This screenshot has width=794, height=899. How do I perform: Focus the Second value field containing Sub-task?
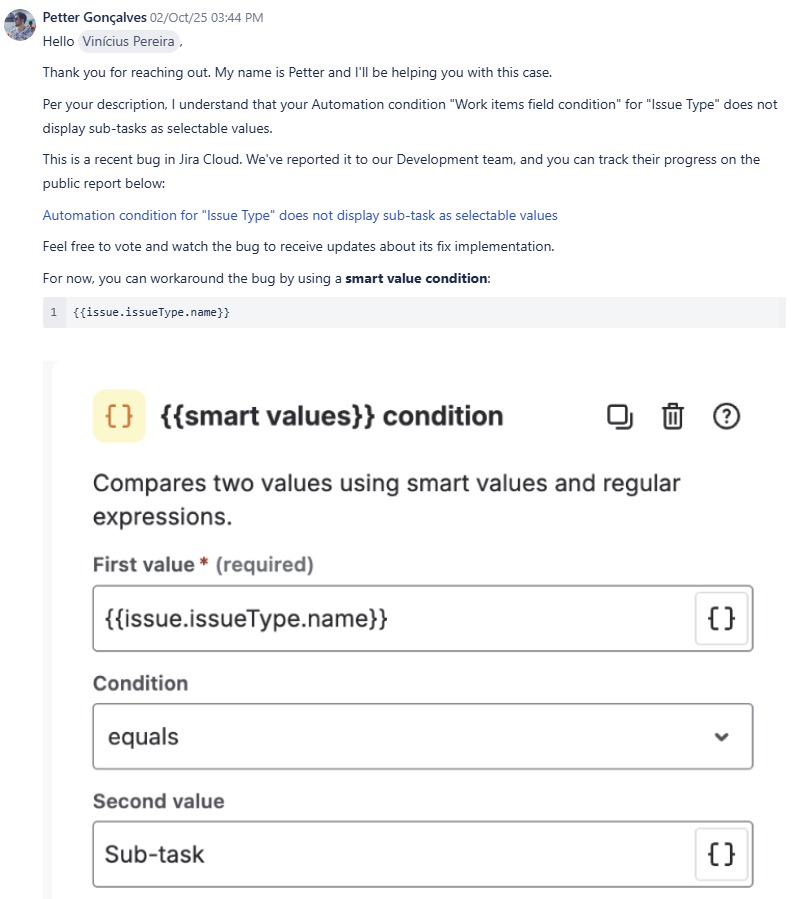(390, 854)
